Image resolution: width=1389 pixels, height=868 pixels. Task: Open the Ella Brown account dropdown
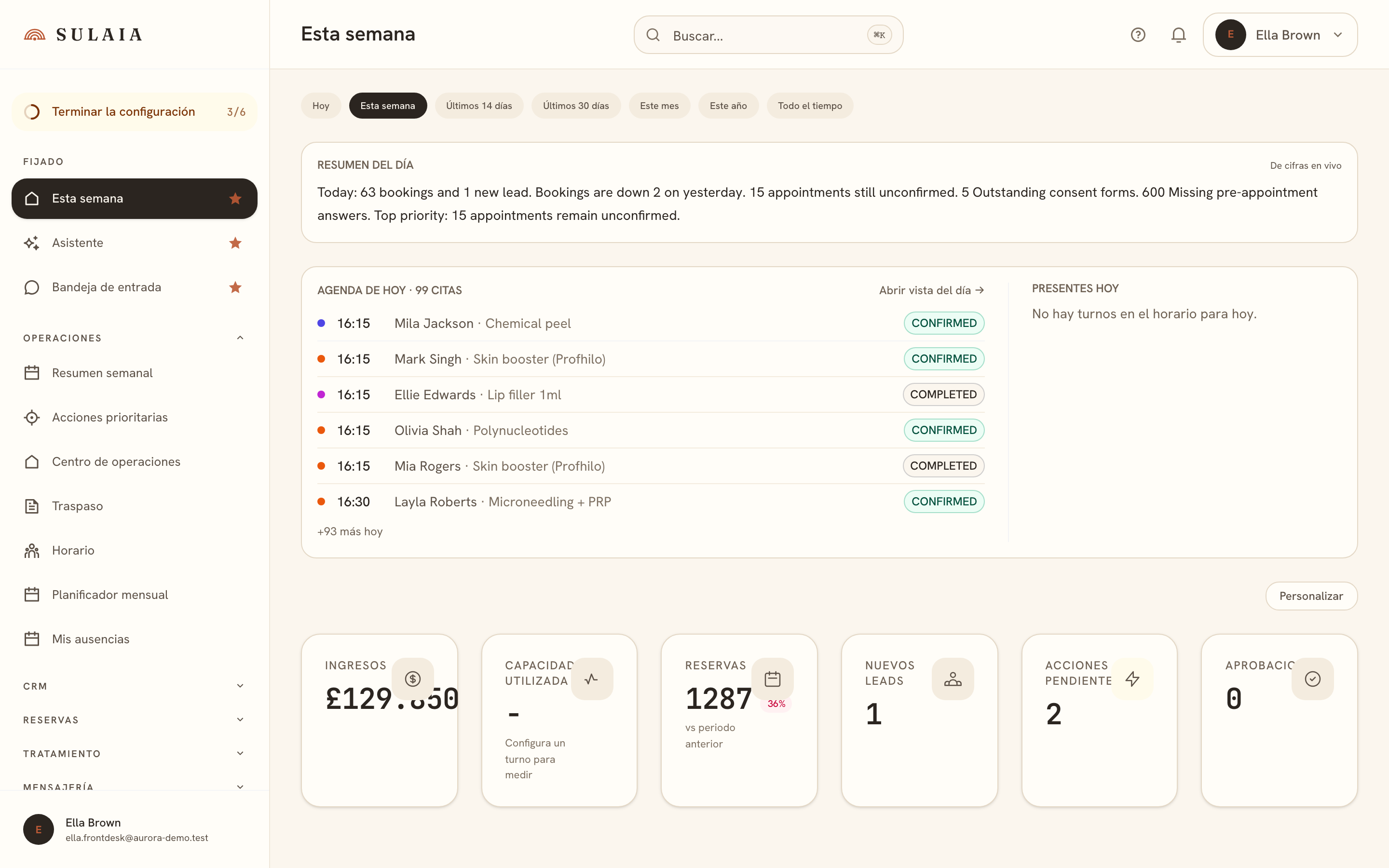[1280, 35]
